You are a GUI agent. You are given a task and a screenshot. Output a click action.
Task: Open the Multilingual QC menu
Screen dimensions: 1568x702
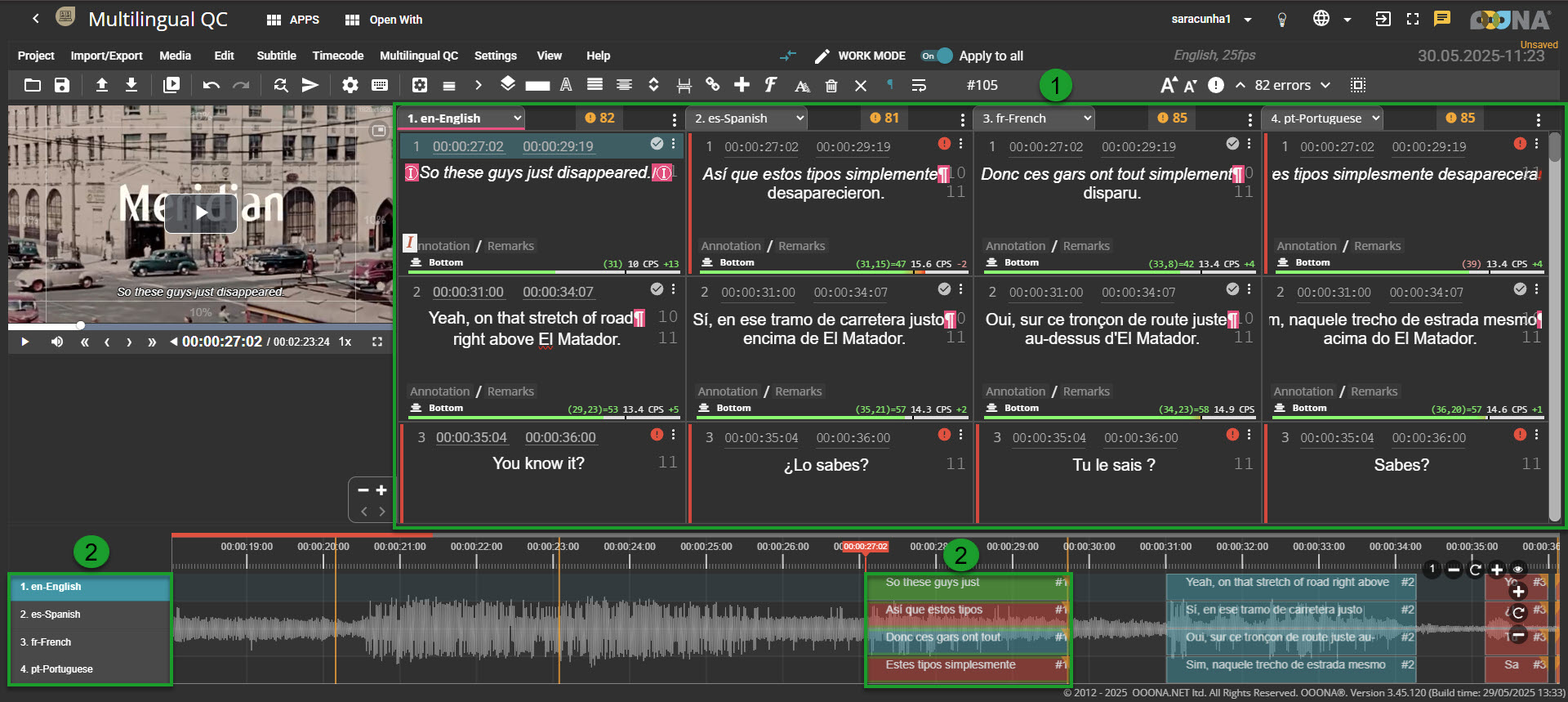pyautogui.click(x=418, y=56)
